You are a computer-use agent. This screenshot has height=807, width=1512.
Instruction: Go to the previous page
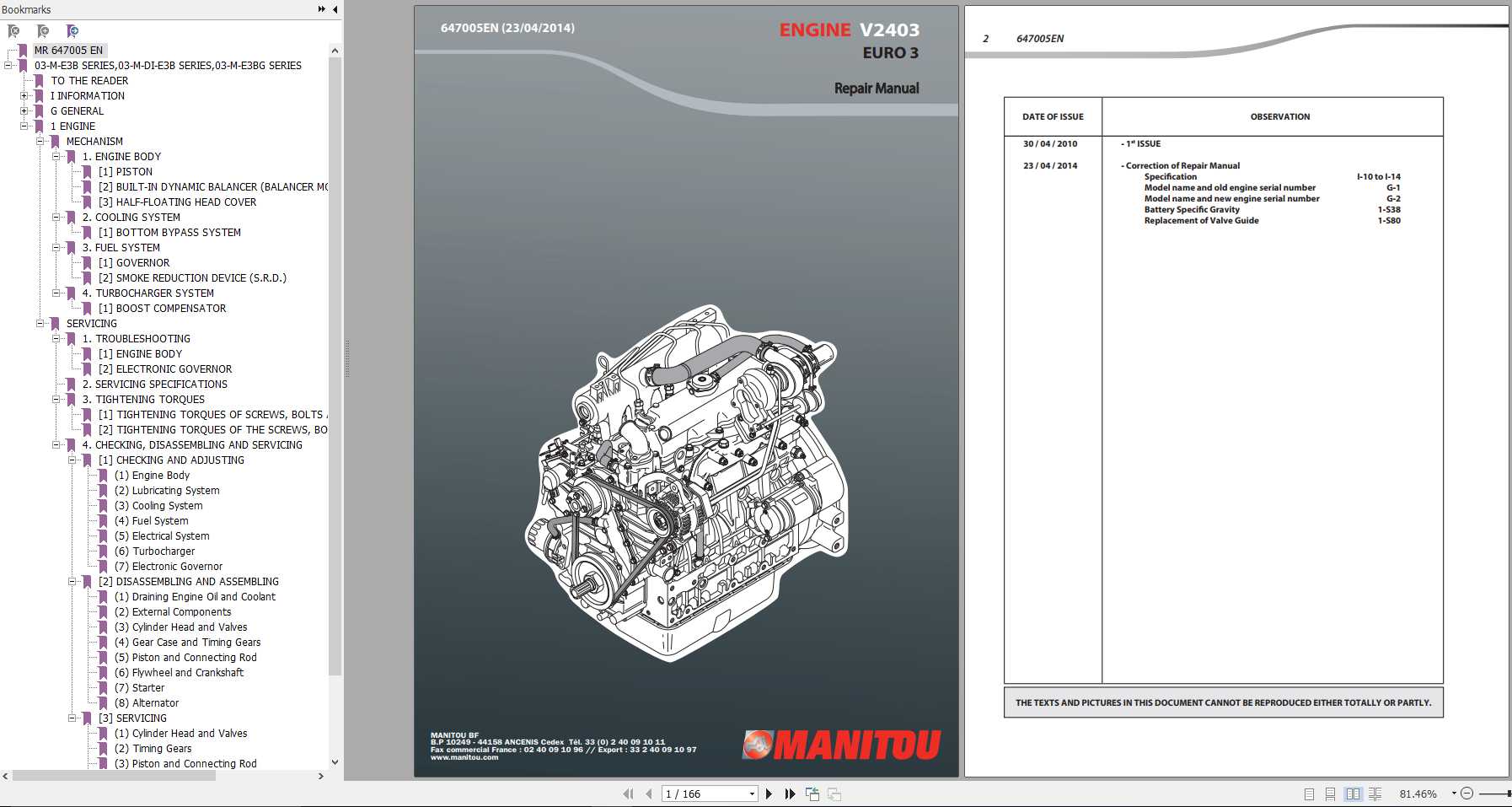(x=648, y=794)
